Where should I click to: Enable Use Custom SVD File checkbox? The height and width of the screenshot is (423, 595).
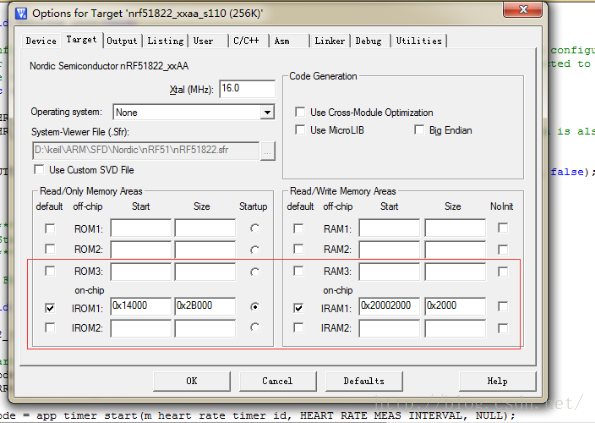39,169
